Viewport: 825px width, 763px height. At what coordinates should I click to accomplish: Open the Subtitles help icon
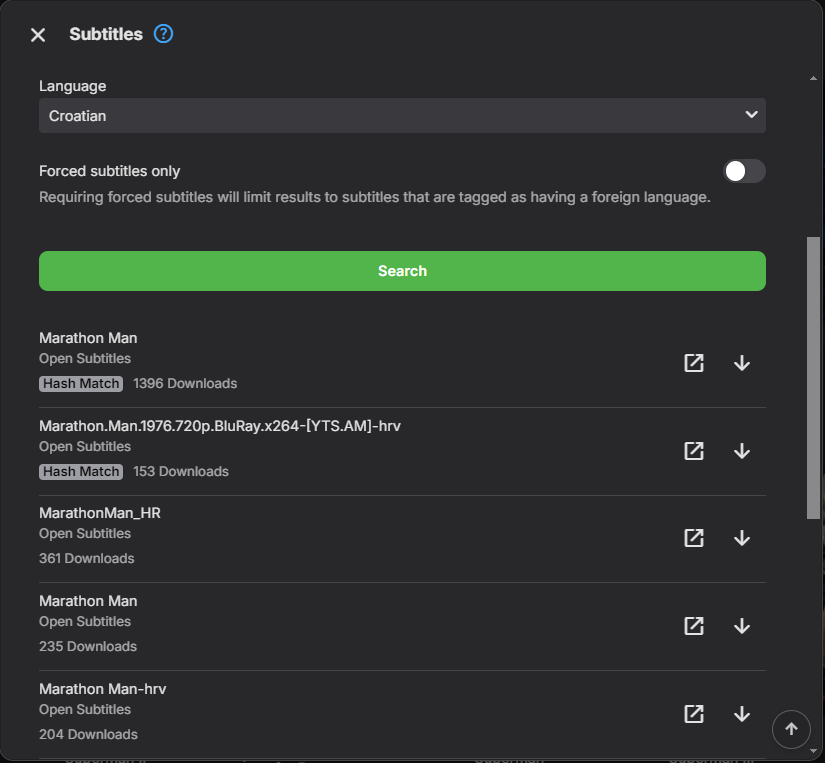pyautogui.click(x=164, y=34)
